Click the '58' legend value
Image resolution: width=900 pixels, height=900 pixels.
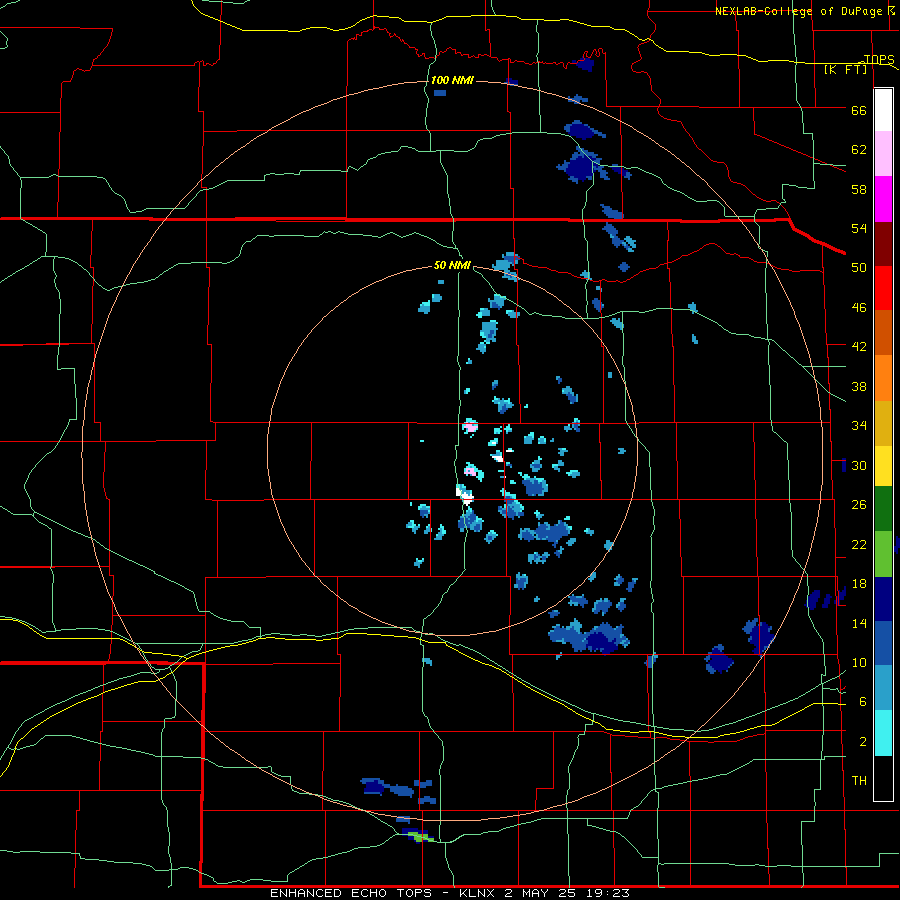(859, 189)
